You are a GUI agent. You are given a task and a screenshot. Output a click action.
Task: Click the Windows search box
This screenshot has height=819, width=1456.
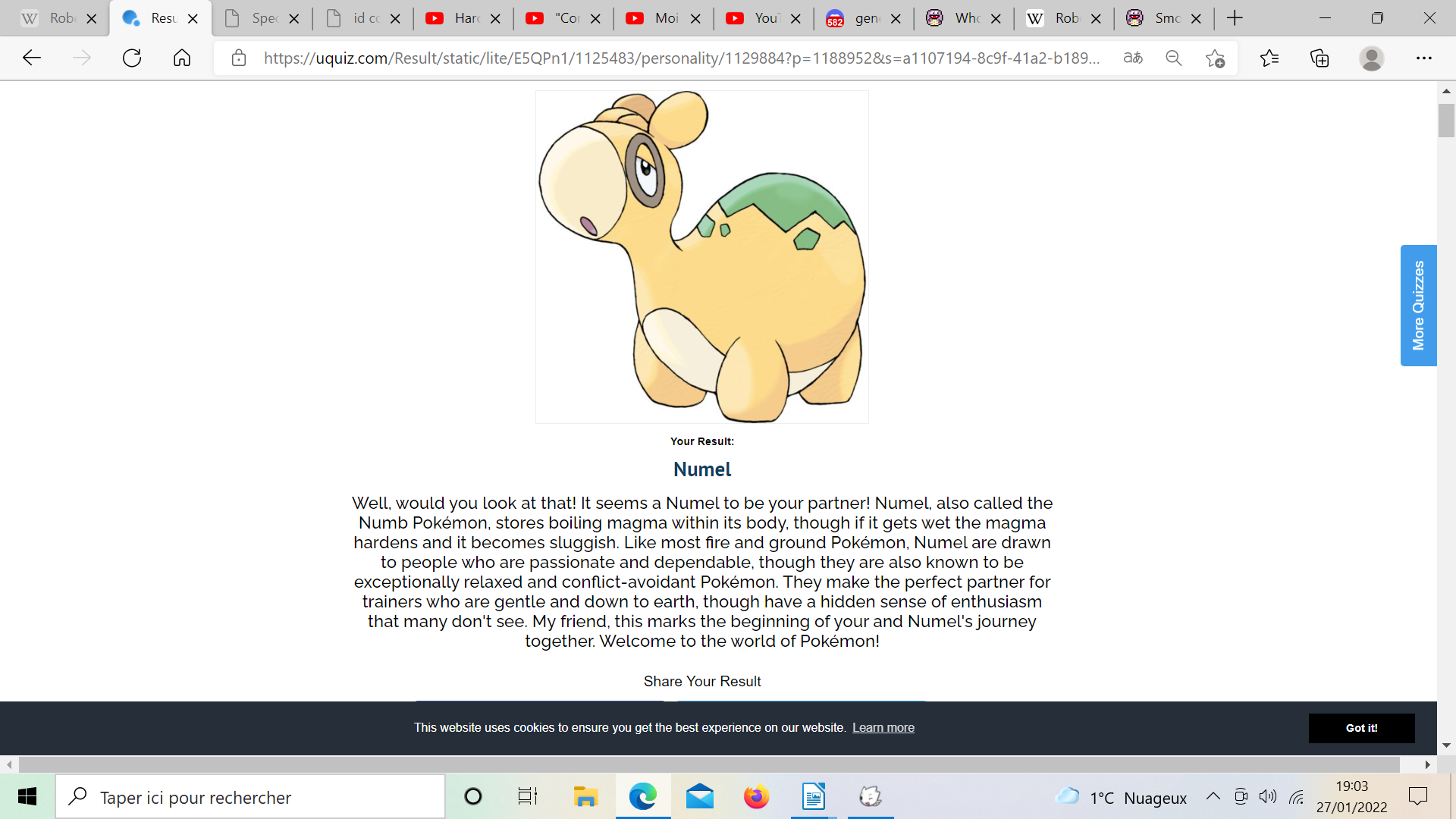tap(250, 797)
